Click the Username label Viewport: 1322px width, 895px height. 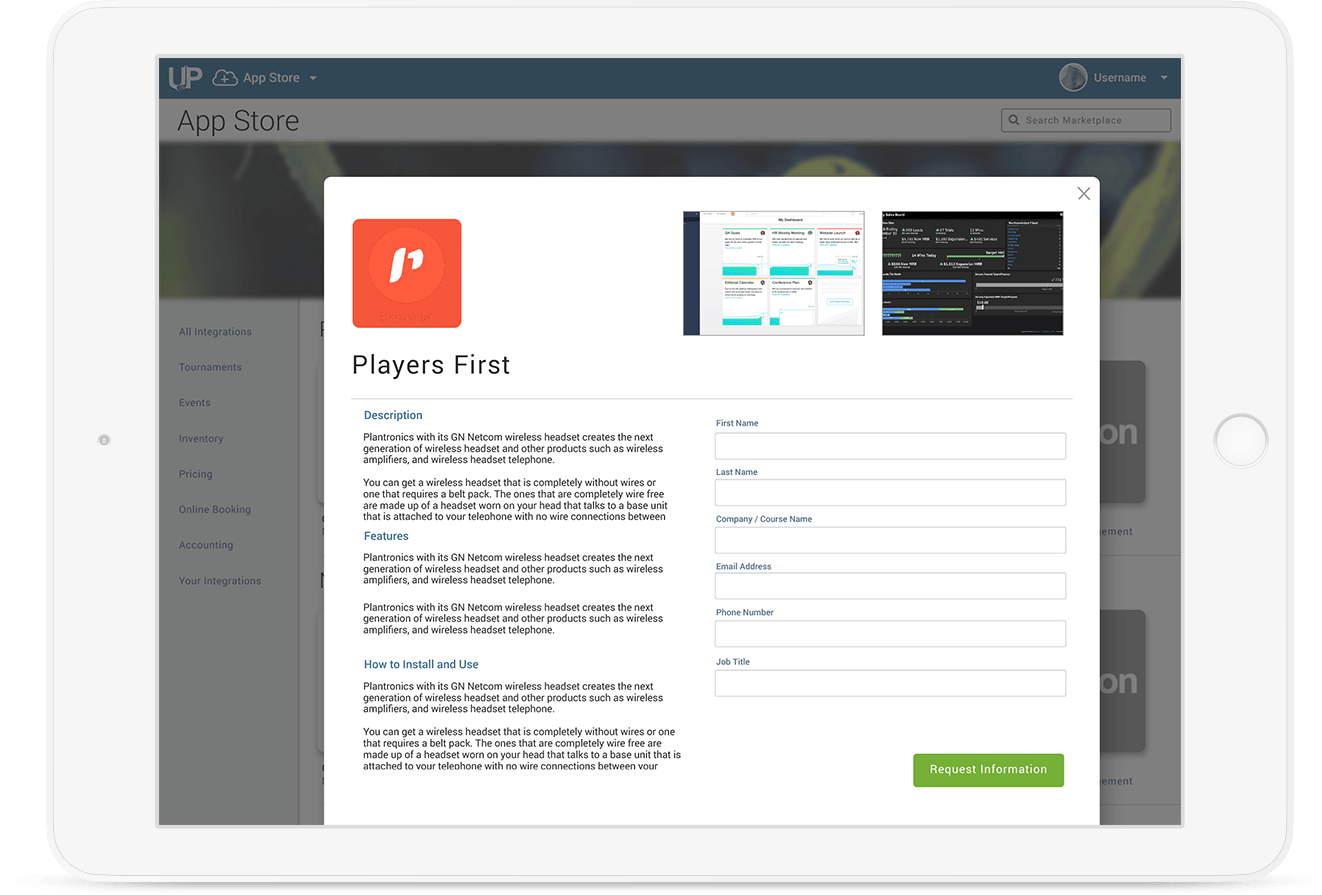pos(1120,77)
